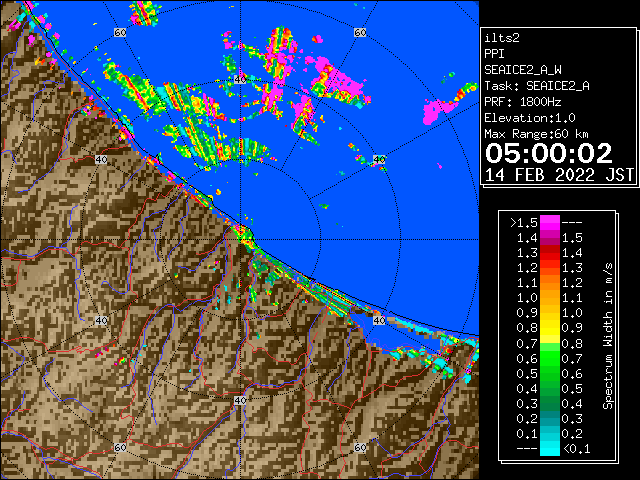Pick the light cyan swatch at the scale bottom
The image size is (640, 480).
[550, 448]
